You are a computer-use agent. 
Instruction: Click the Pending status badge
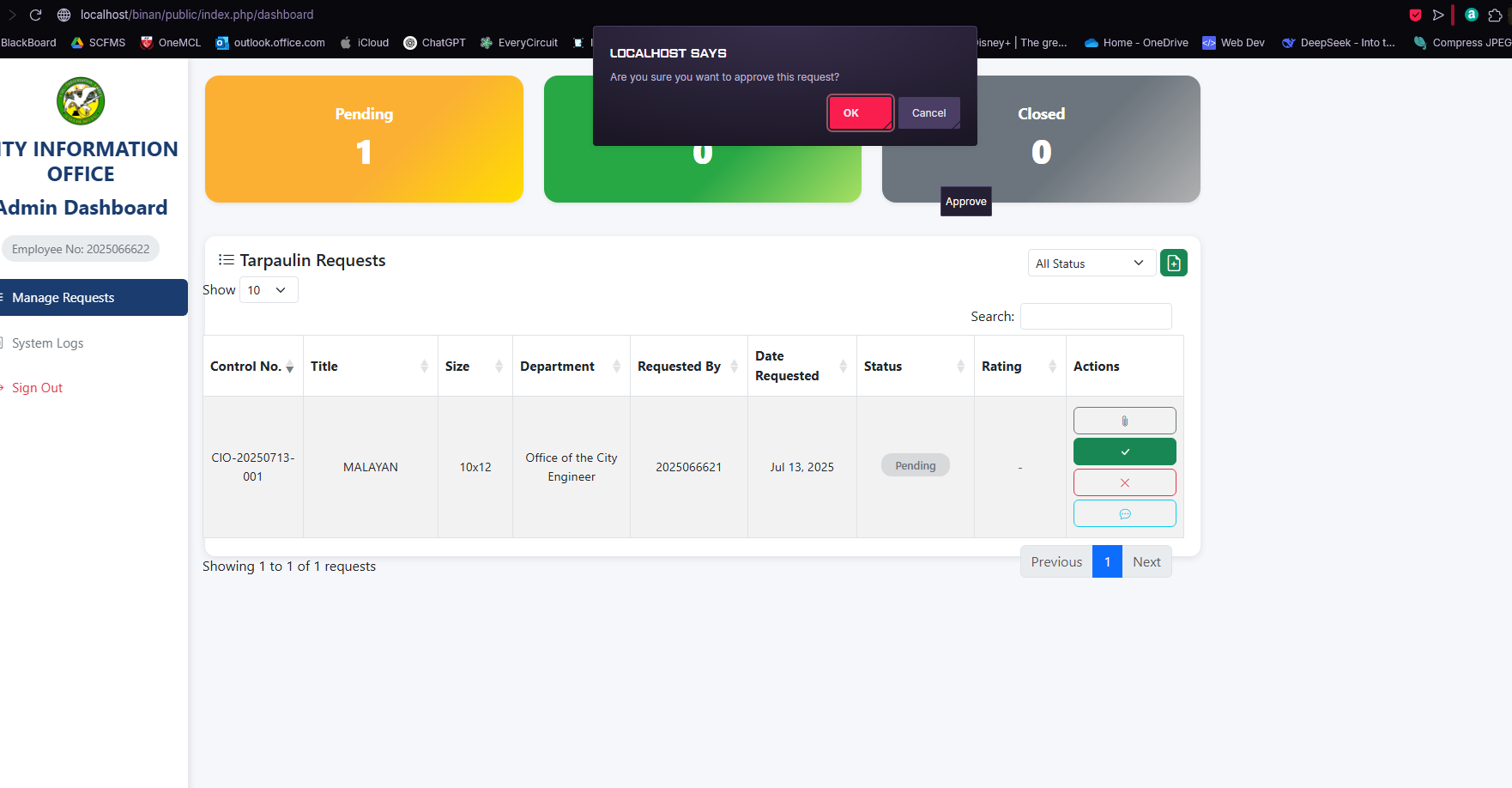(x=916, y=465)
